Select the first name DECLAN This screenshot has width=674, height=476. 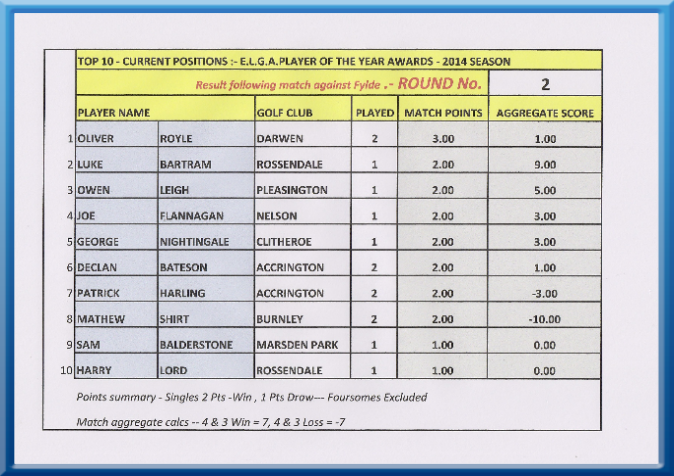click(x=97, y=267)
